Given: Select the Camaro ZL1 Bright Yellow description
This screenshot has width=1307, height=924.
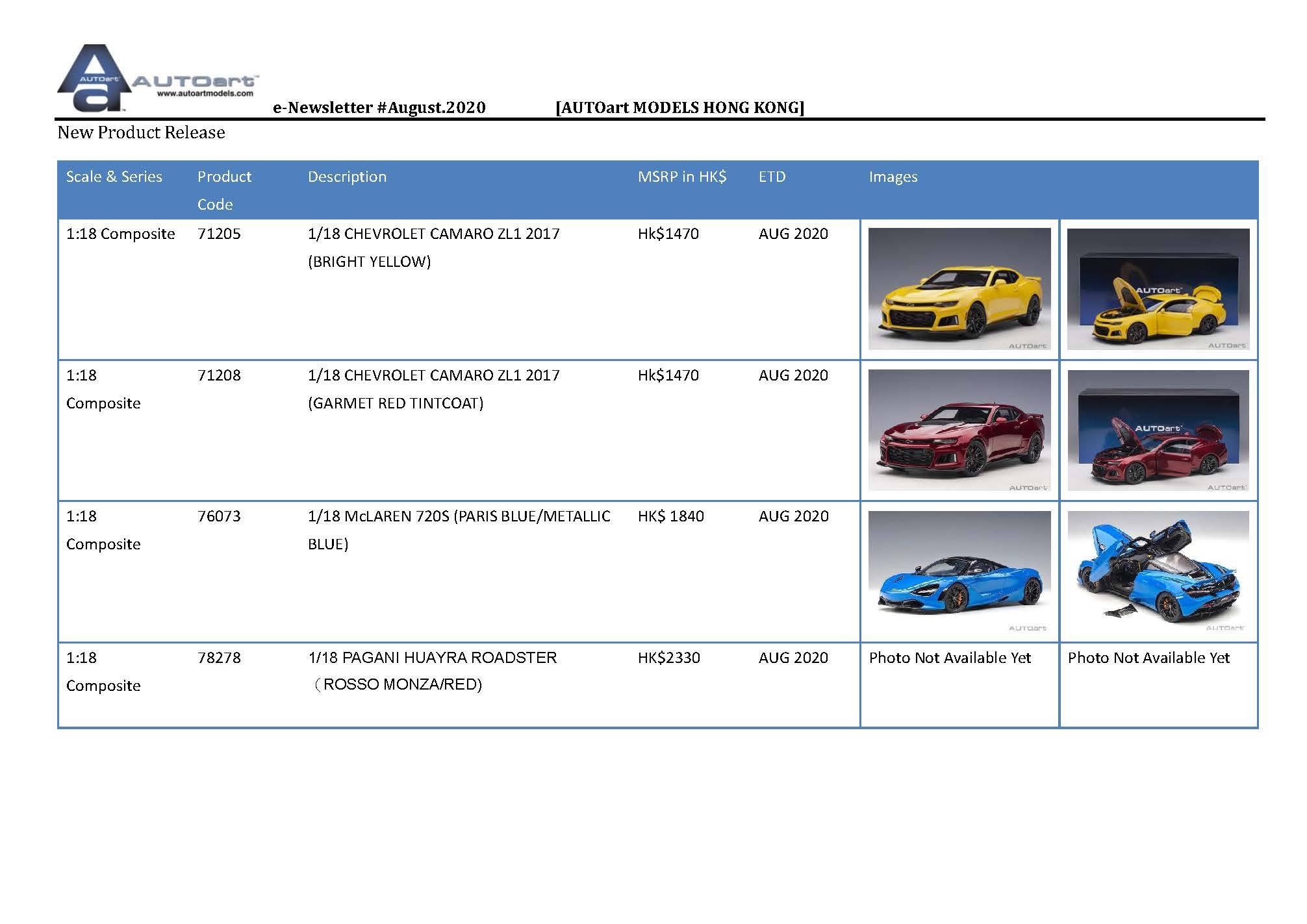Looking at the screenshot, I should [x=434, y=247].
